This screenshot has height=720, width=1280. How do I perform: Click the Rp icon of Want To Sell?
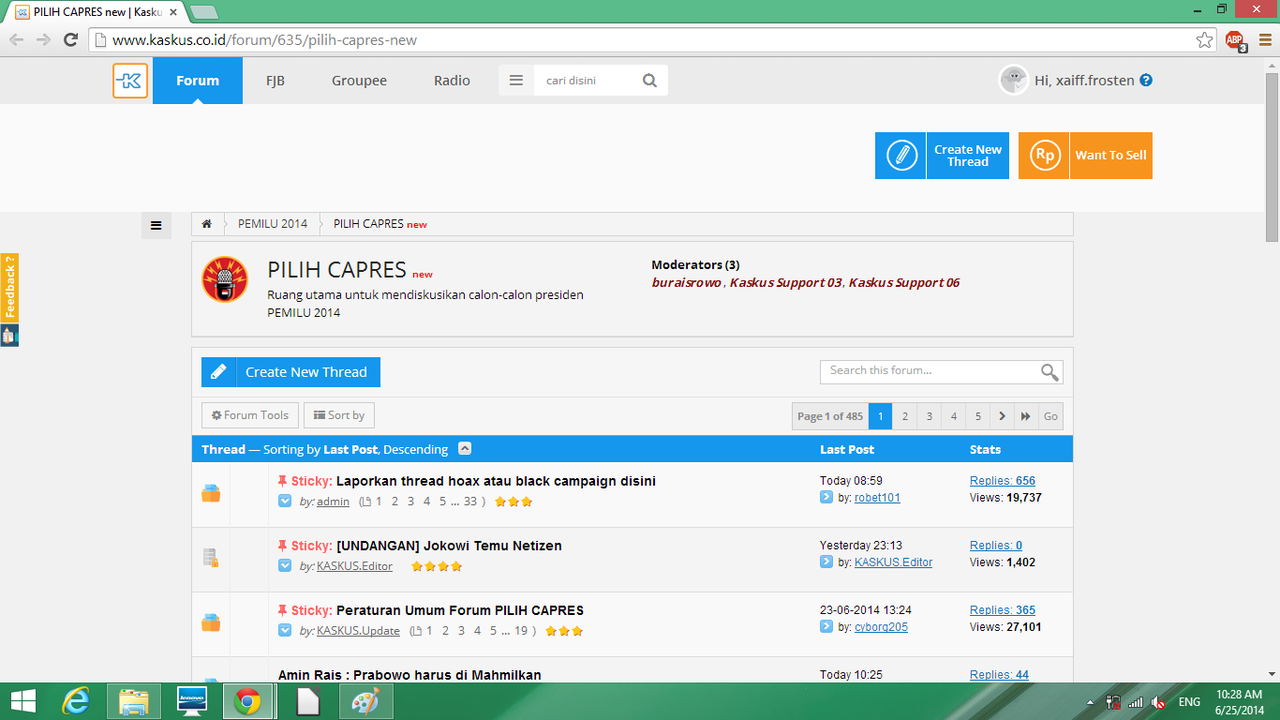pyautogui.click(x=1044, y=156)
